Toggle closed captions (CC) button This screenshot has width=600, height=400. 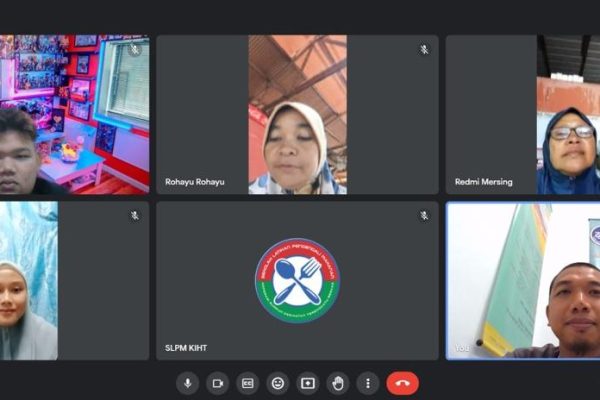coord(247,383)
